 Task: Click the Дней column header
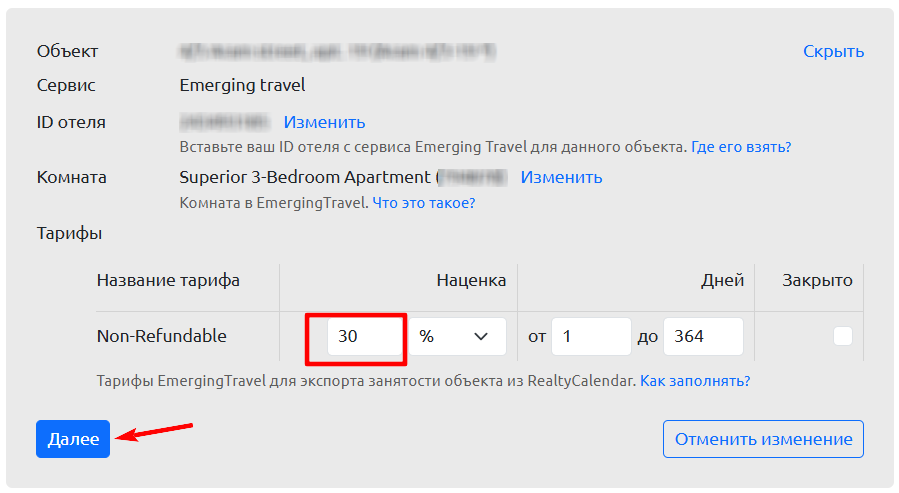point(722,280)
